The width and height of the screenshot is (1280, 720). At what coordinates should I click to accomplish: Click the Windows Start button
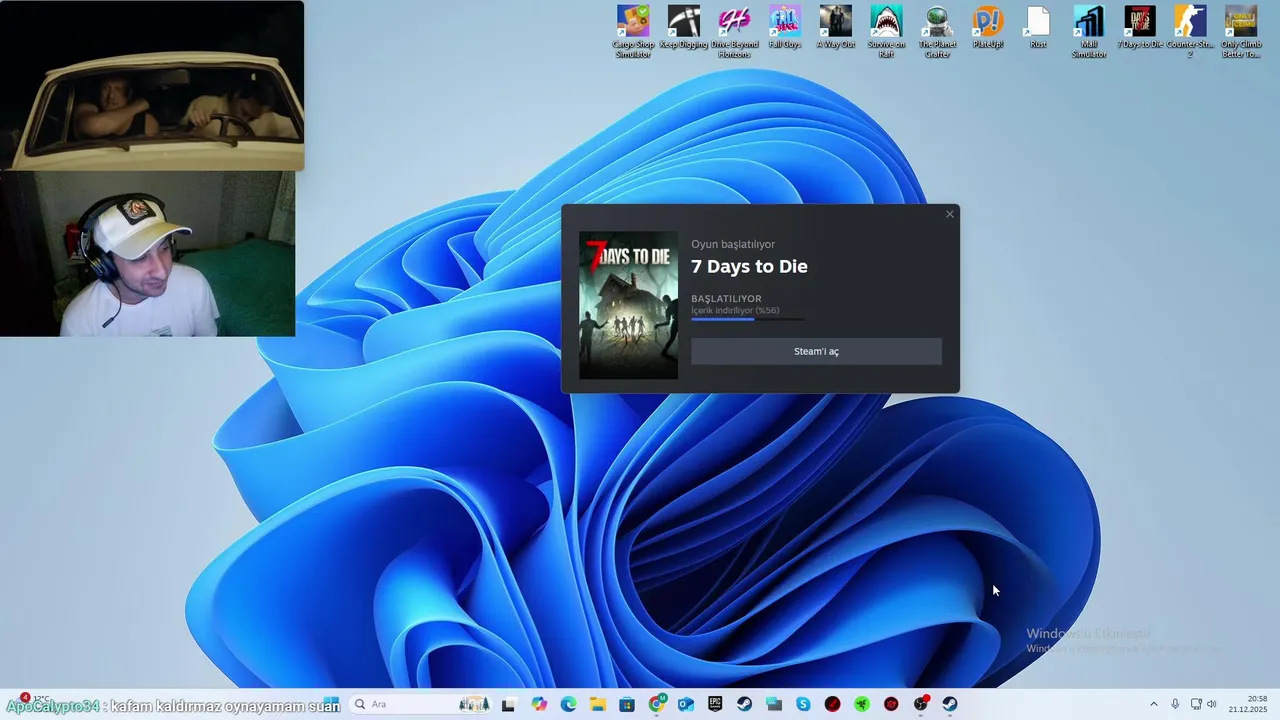pyautogui.click(x=331, y=704)
